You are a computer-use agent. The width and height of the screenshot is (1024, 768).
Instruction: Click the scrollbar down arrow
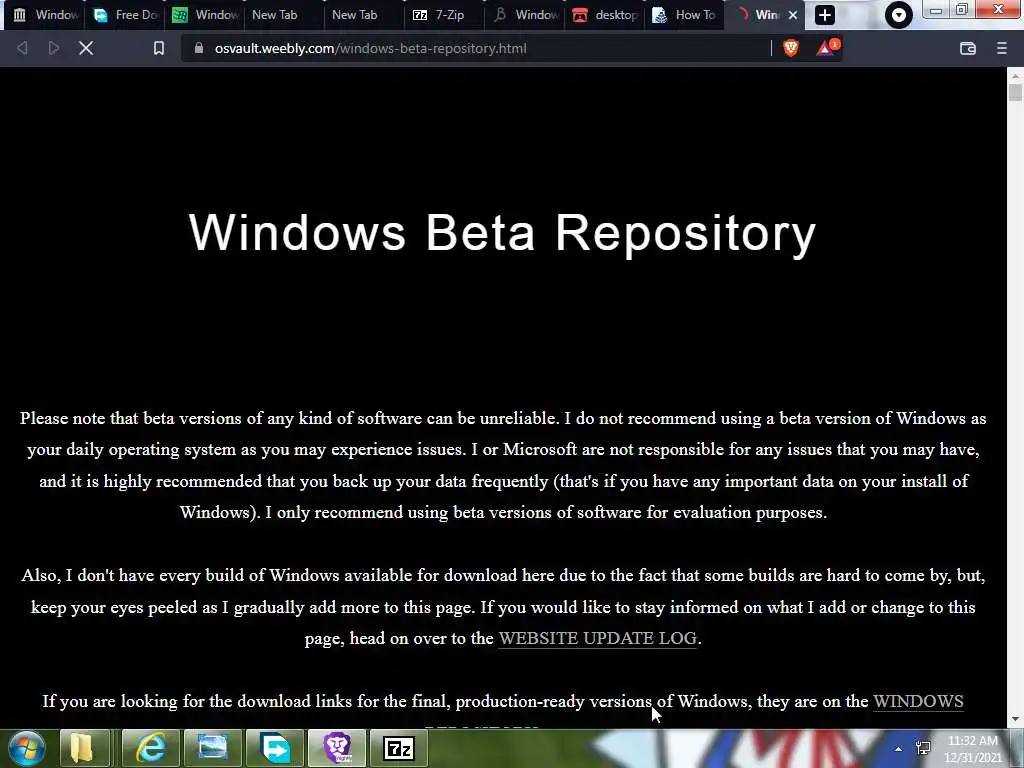1015,720
